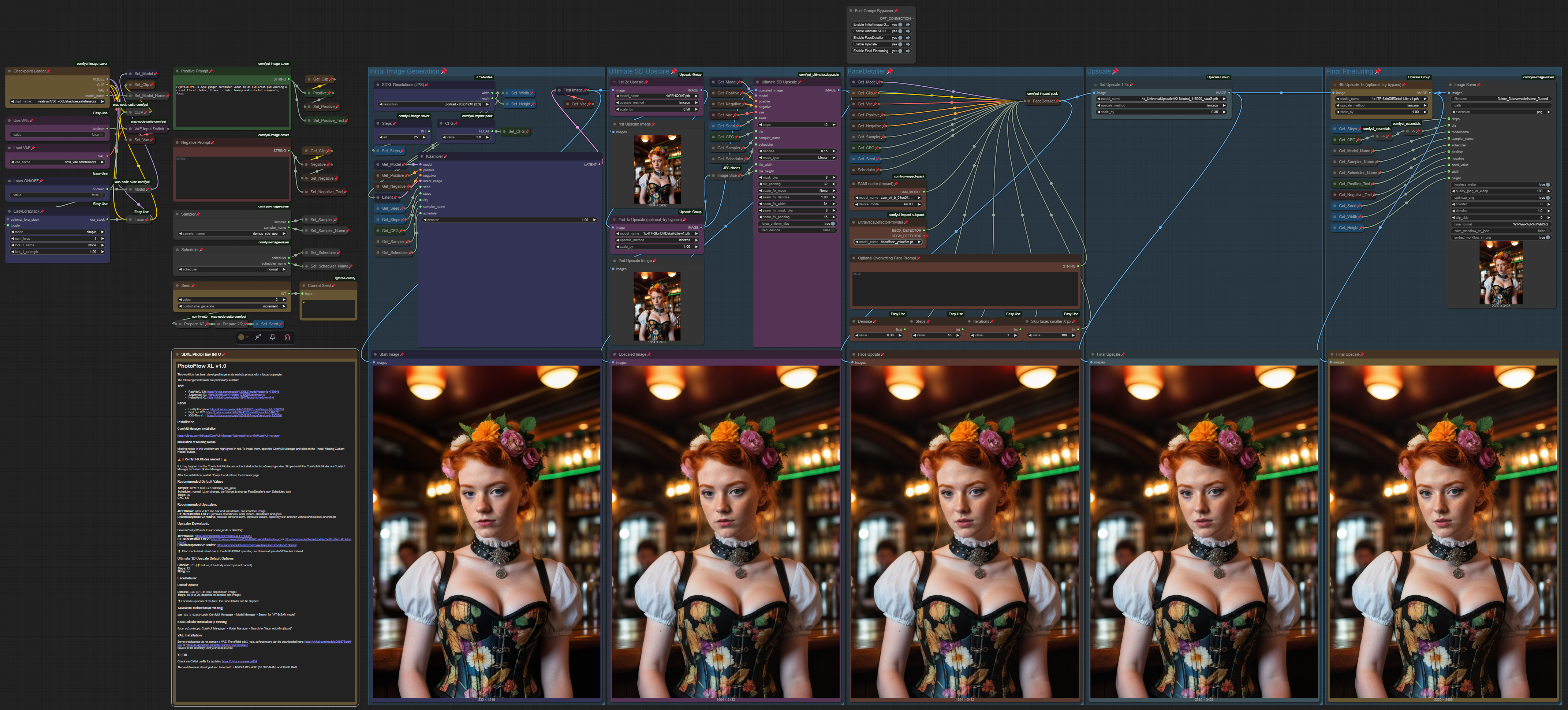Screen dimensions: 1568x710
Task: Toggle the Loras ON/OFF boolean value
Action: [x=57, y=195]
